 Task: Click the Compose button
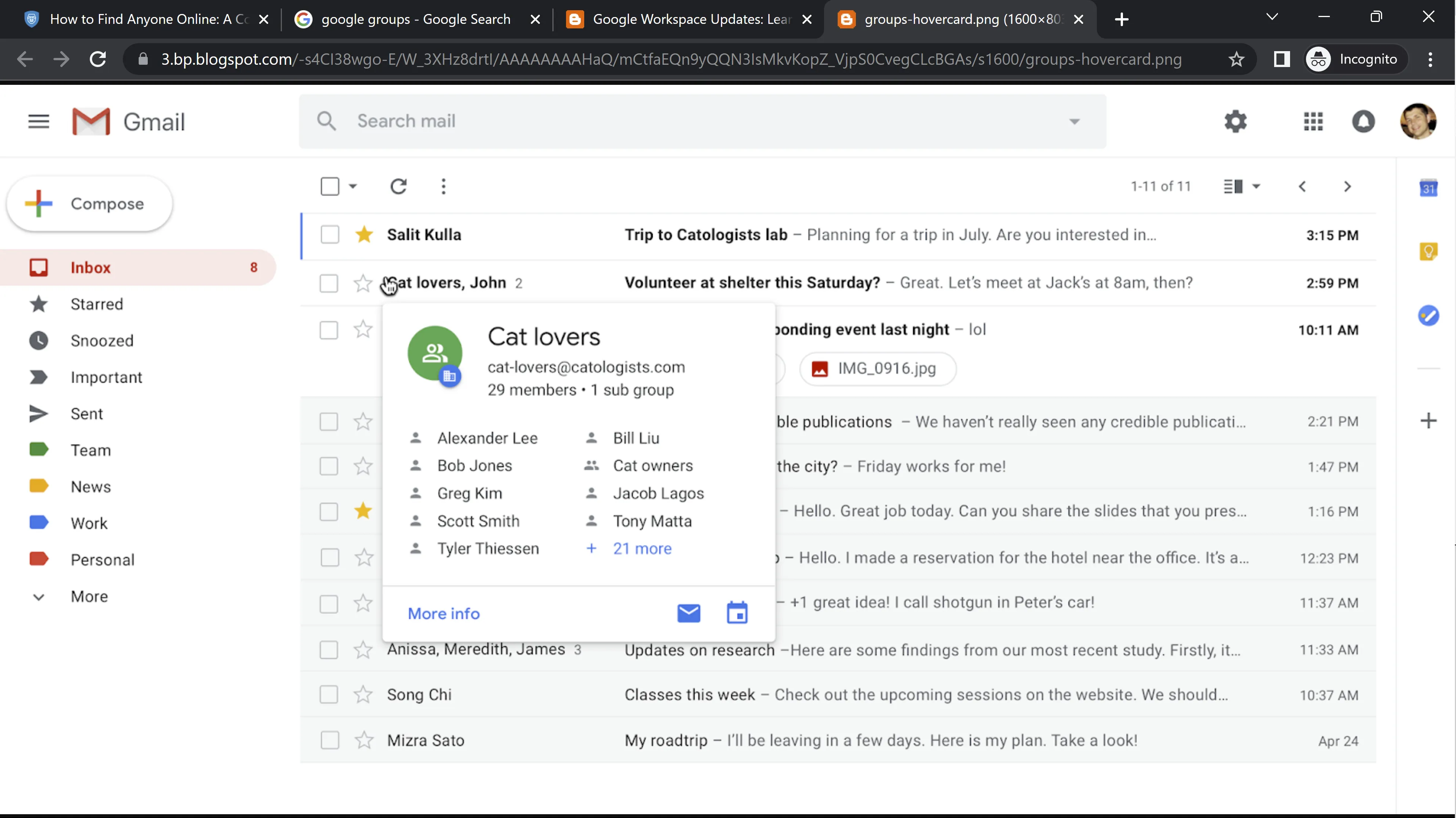(x=89, y=204)
